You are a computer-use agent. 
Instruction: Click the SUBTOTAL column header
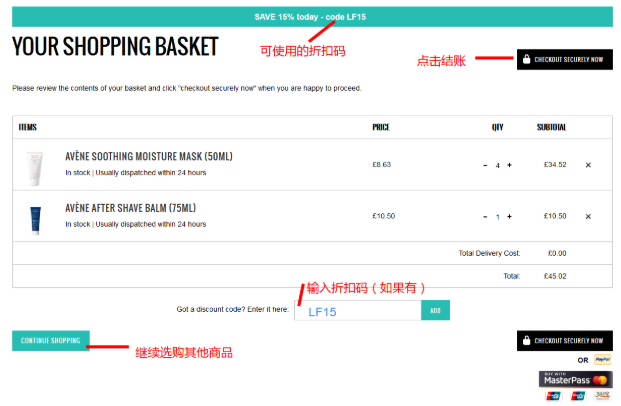[x=551, y=127]
